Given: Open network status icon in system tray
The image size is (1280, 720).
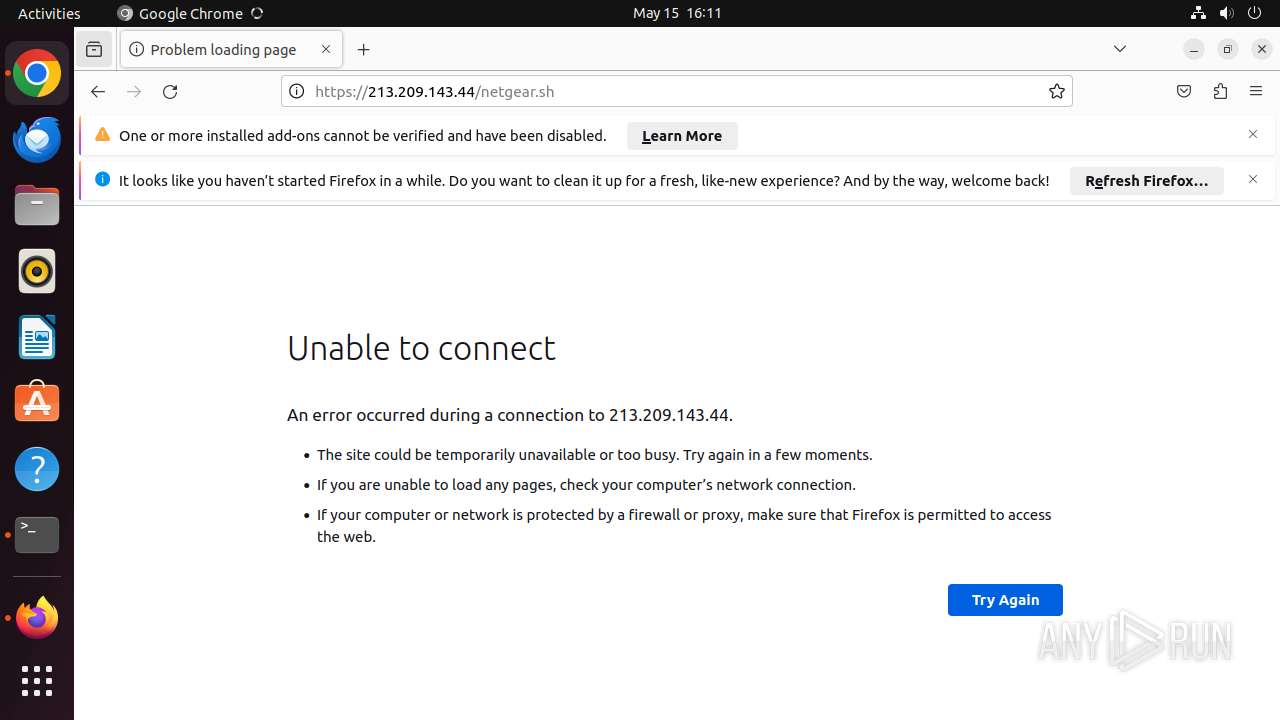Looking at the screenshot, I should [1198, 13].
